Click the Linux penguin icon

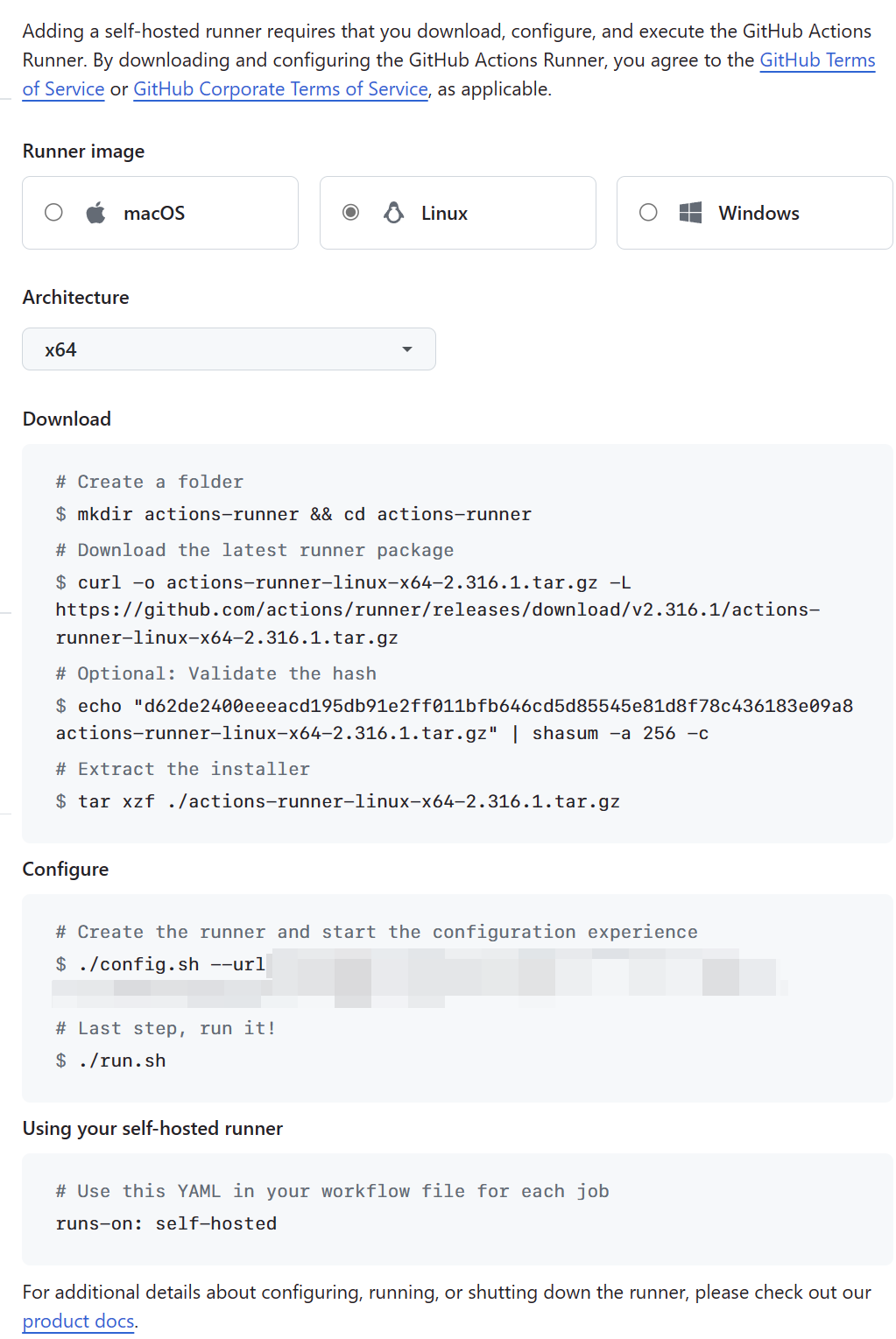click(x=394, y=213)
